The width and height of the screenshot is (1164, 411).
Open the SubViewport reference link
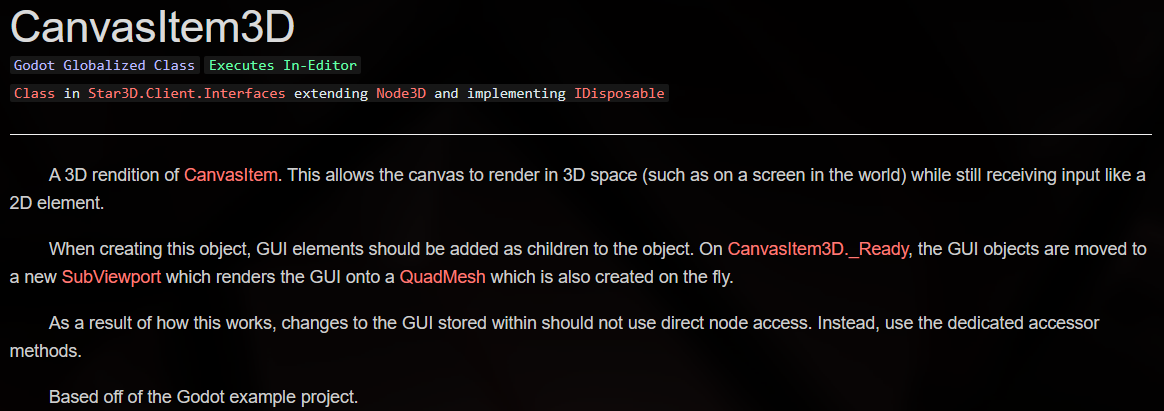pos(111,277)
